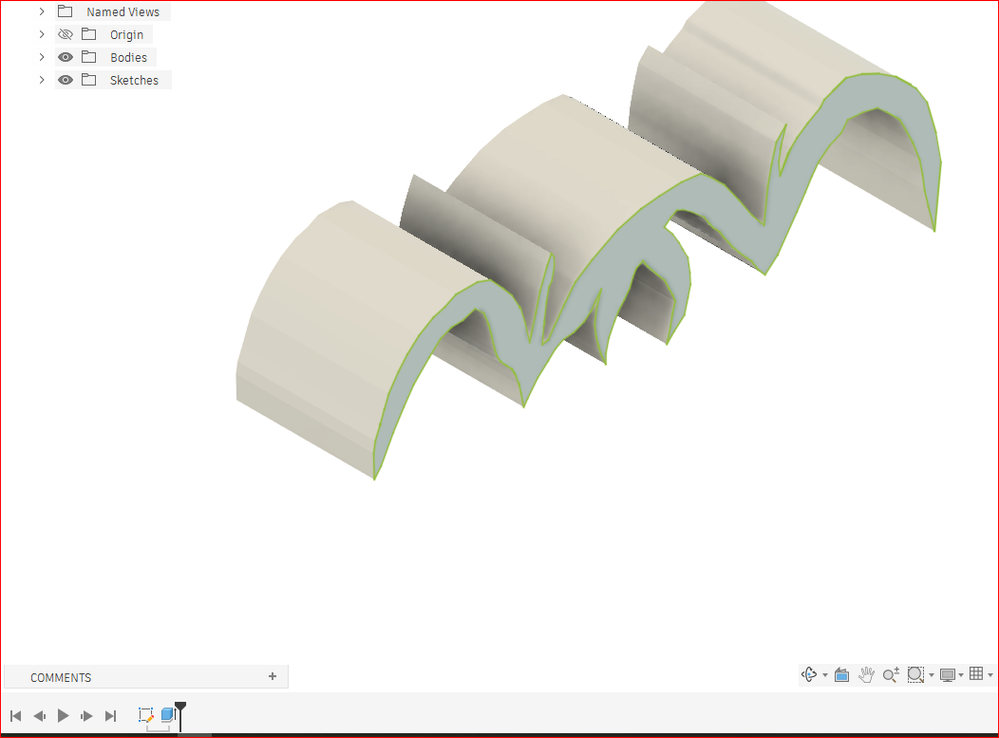Hide the Bodies folder

point(65,57)
